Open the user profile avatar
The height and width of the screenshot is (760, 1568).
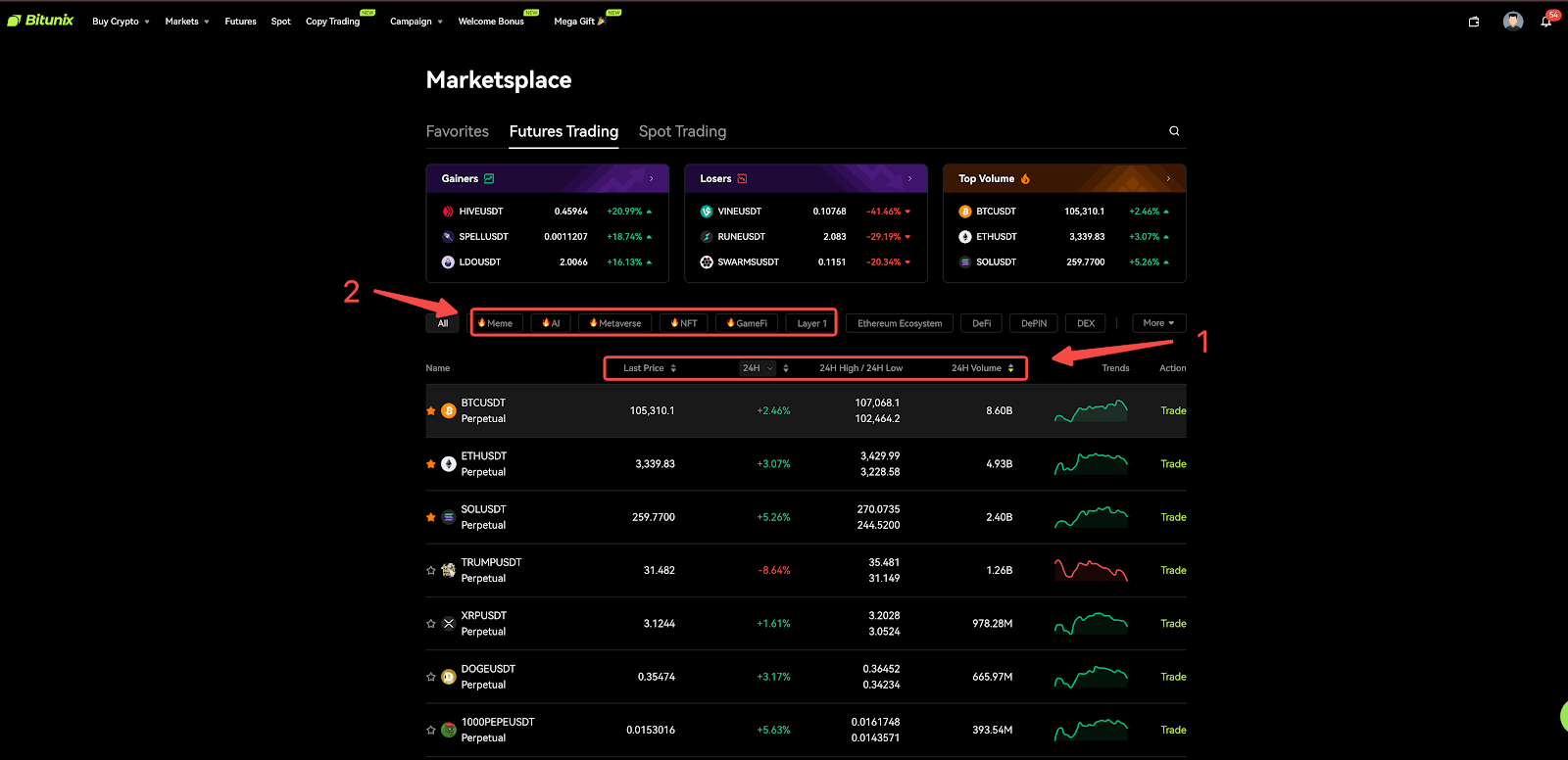[x=1513, y=22]
